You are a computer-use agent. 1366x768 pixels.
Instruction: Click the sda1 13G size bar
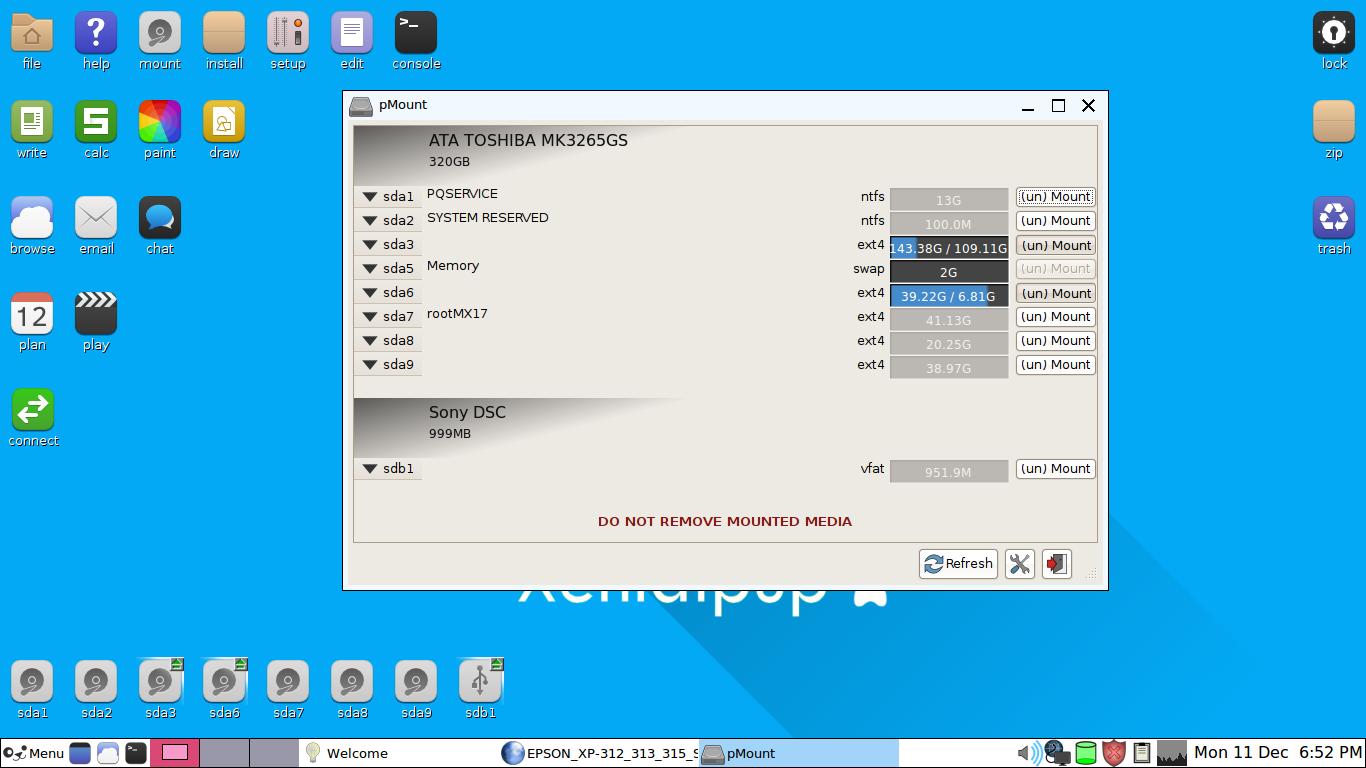(x=949, y=200)
